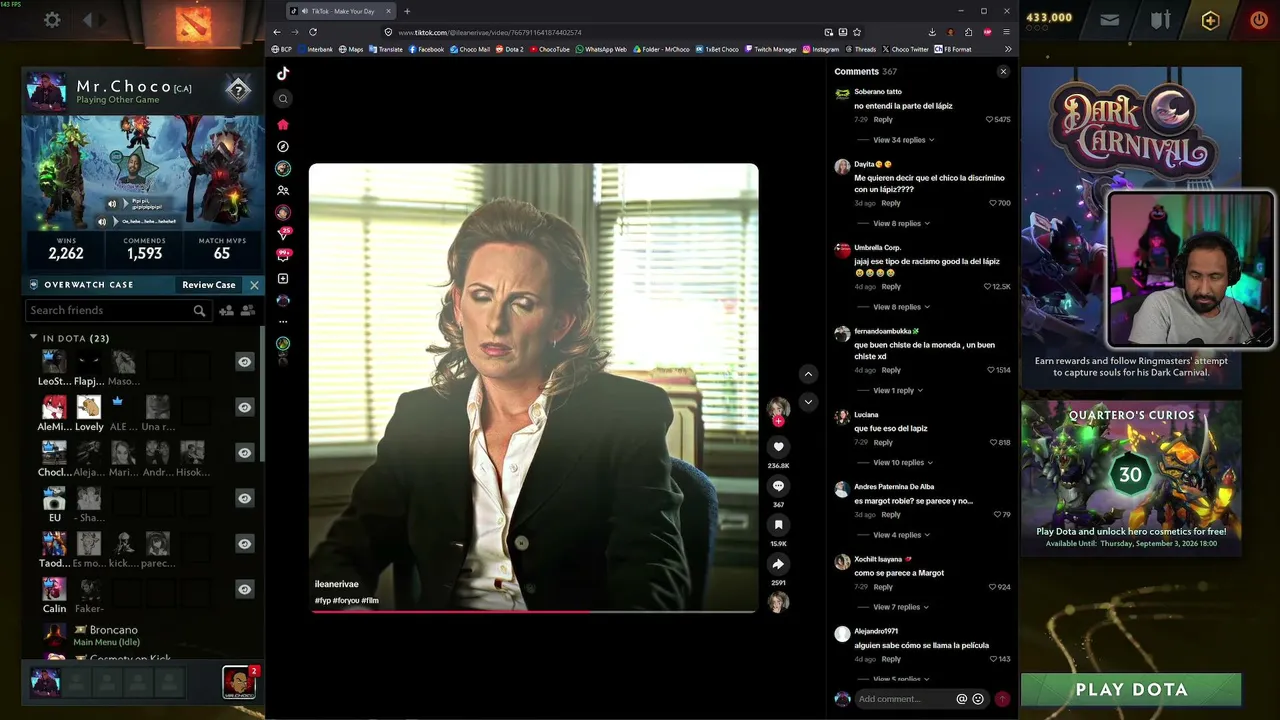
Task: Click Add Friend icon in Dota
Action: (x=227, y=311)
